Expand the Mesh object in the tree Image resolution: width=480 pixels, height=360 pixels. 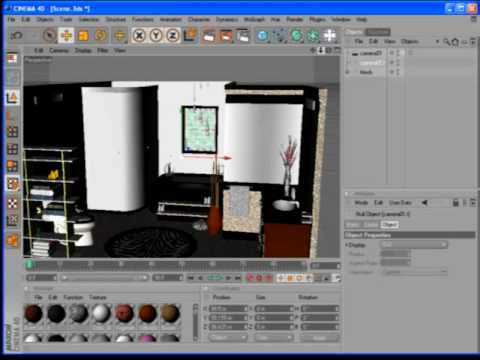(348, 72)
